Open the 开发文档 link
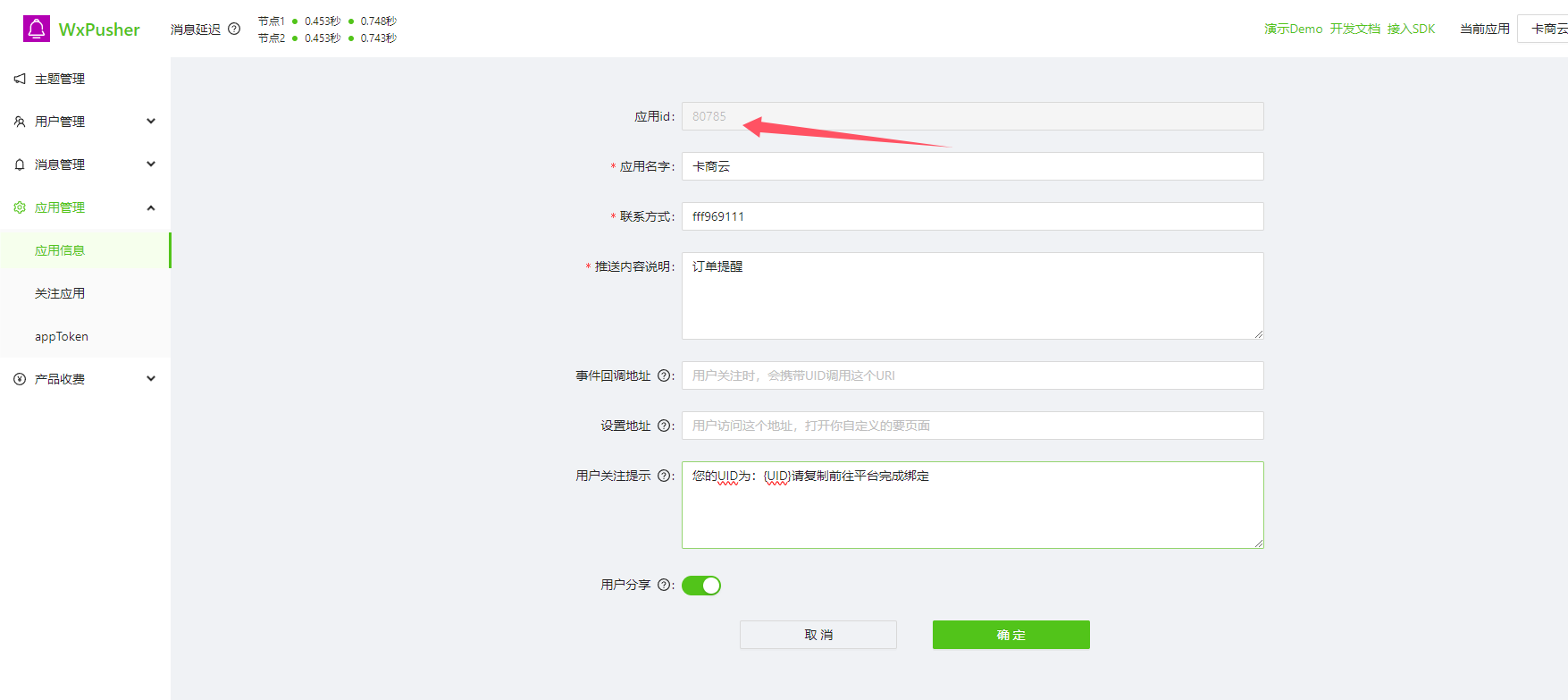1568x700 pixels. click(x=1354, y=29)
